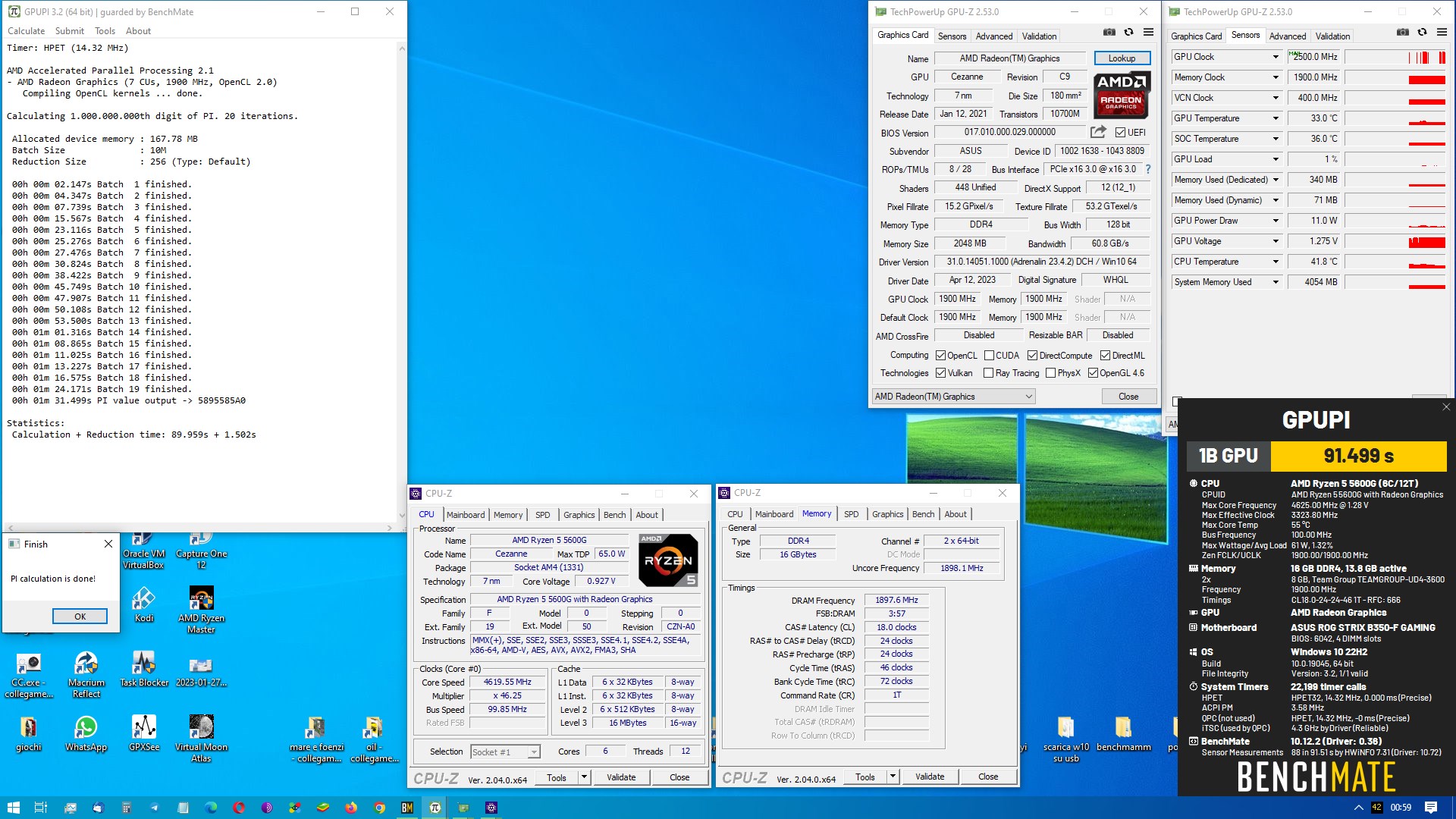Open the AMD Radeon Graphics device selector
The image size is (1456, 819).
pos(953,397)
